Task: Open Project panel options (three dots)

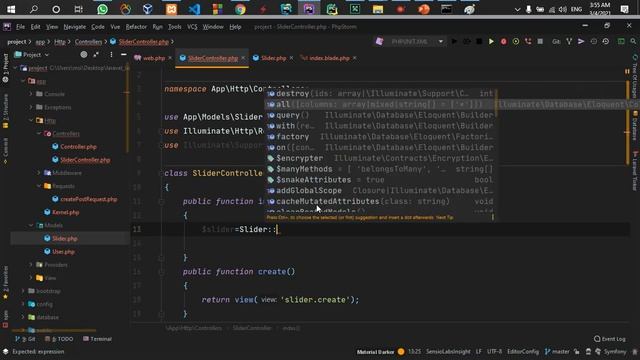Action: click(111, 54)
